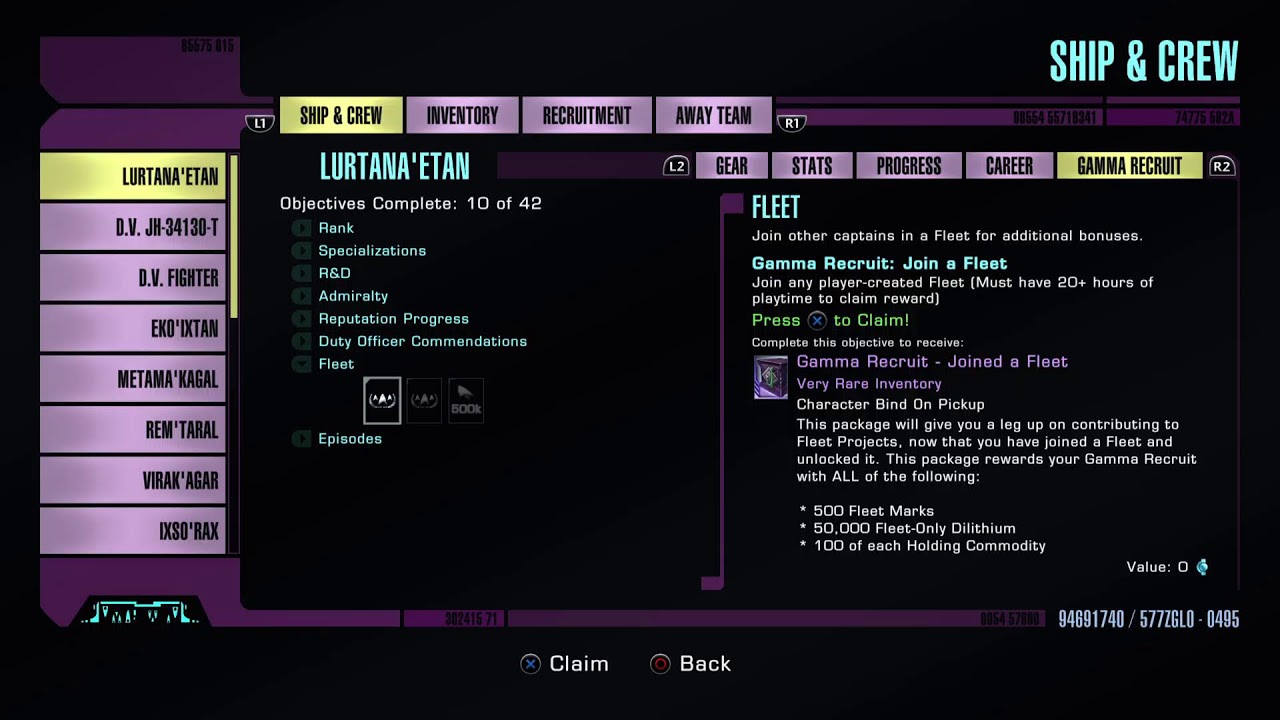Image resolution: width=1280 pixels, height=720 pixels.
Task: Expand the Specializations objectives
Action: pos(301,251)
